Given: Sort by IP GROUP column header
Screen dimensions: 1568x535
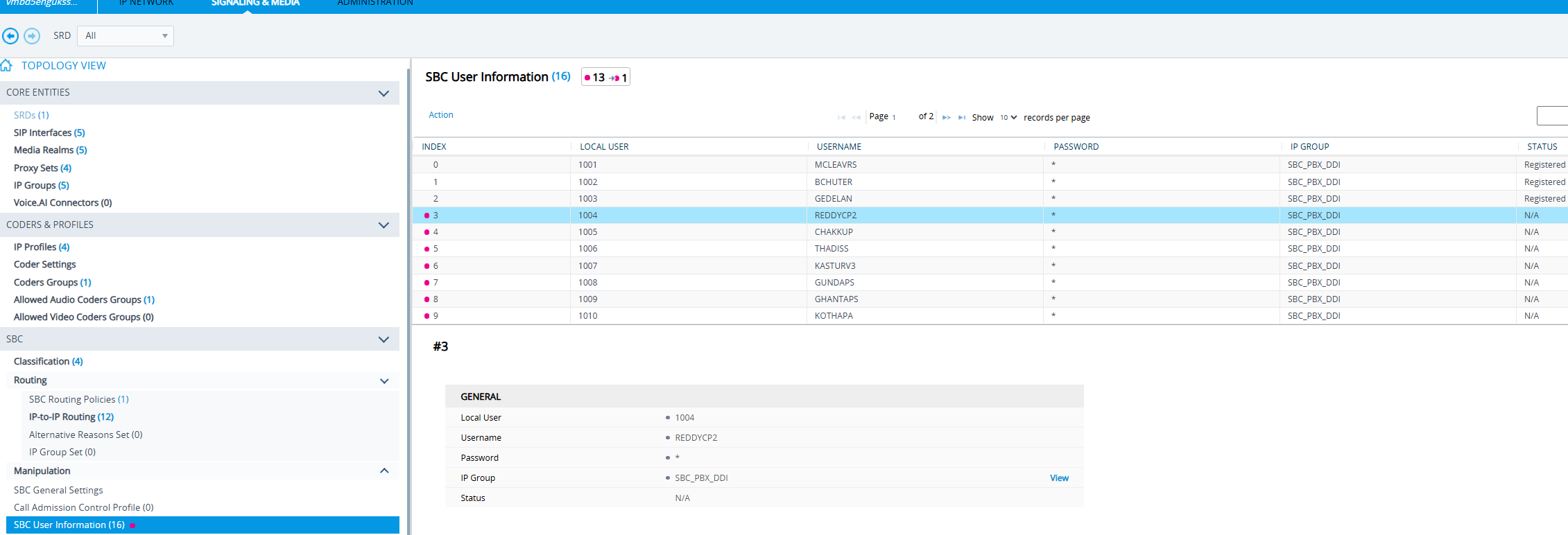Looking at the screenshot, I should point(1310,146).
